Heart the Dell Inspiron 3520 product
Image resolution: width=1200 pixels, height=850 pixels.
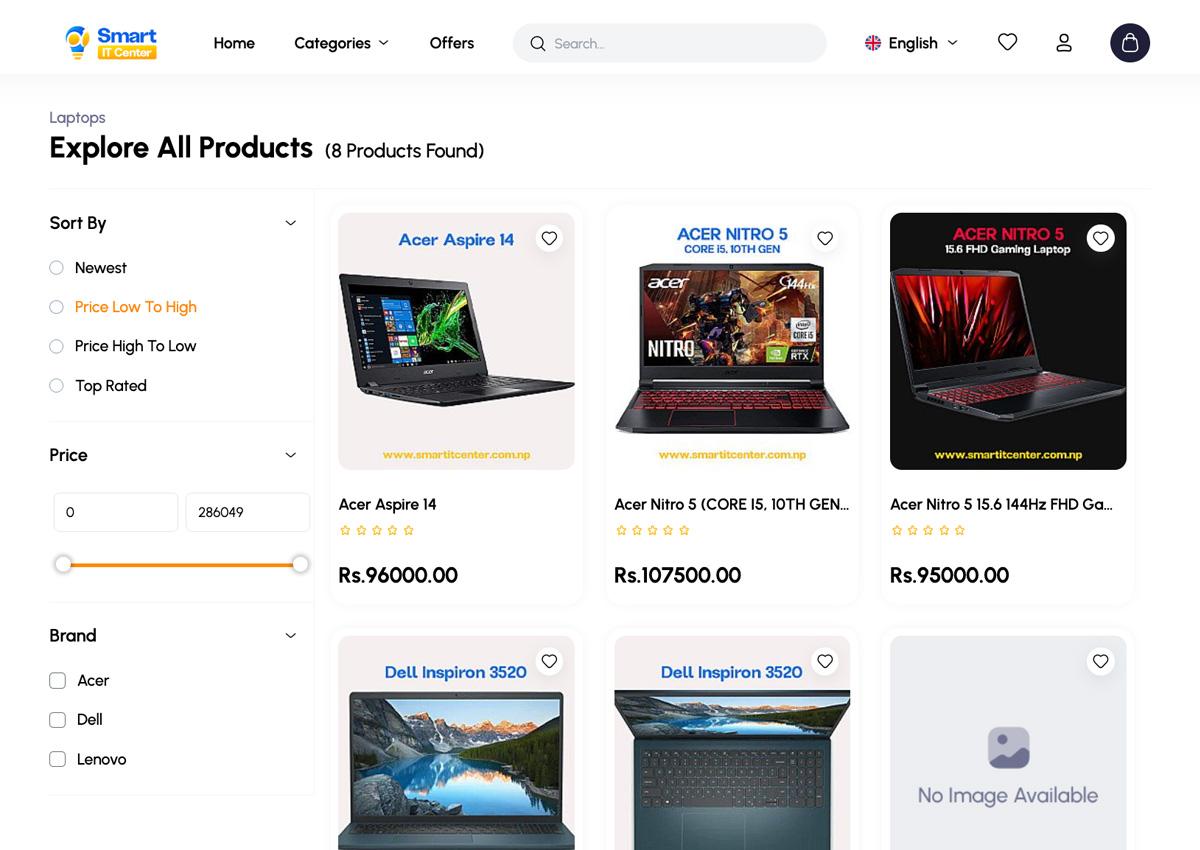point(549,661)
